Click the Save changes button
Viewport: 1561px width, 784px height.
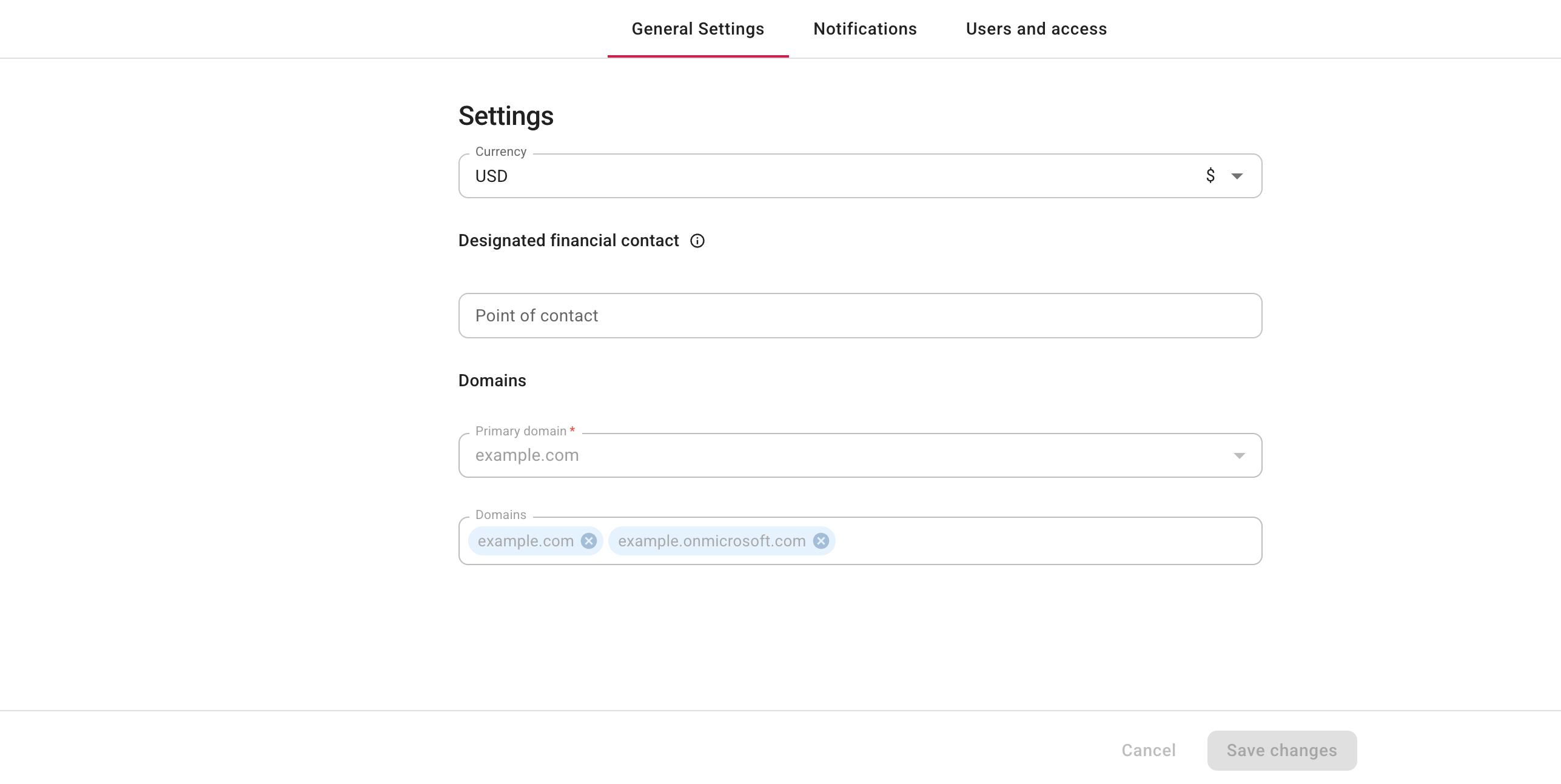pos(1281,750)
